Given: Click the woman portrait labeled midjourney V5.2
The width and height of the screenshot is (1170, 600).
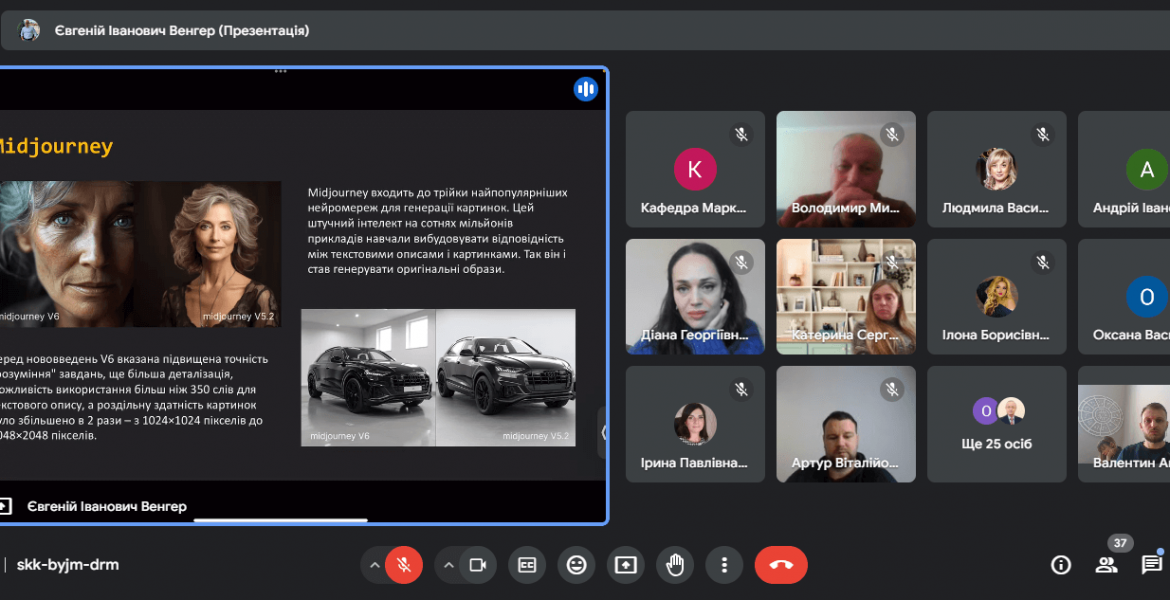Looking at the screenshot, I should 208,254.
